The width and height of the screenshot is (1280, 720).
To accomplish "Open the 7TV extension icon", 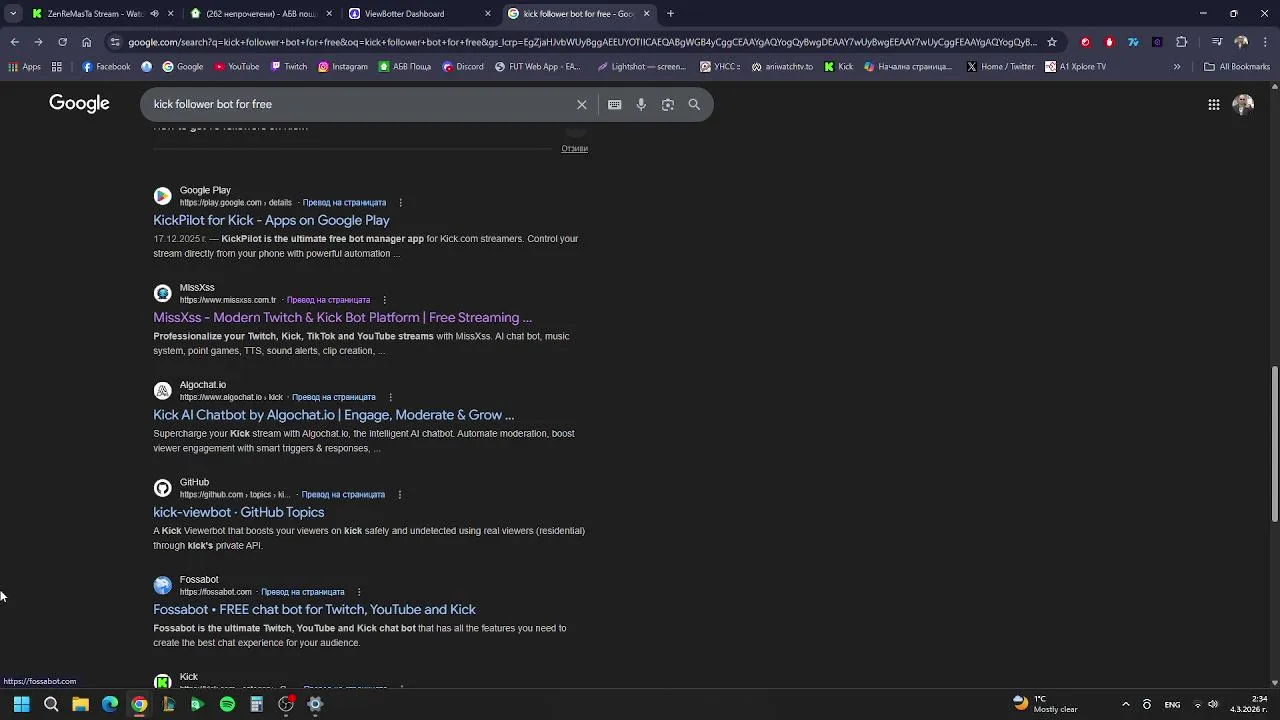I will click(1133, 42).
